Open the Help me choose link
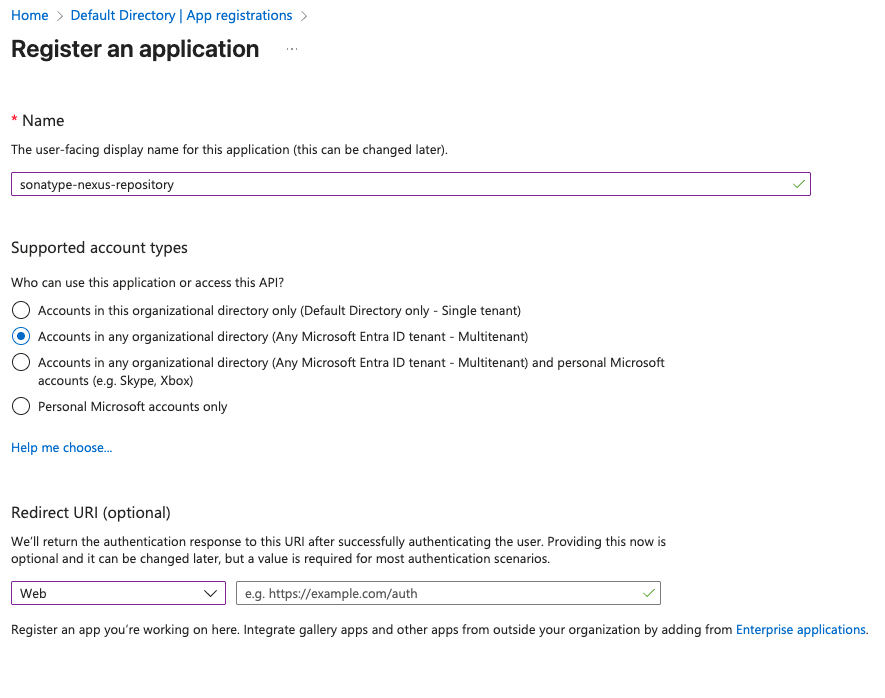The image size is (885, 698). point(62,447)
